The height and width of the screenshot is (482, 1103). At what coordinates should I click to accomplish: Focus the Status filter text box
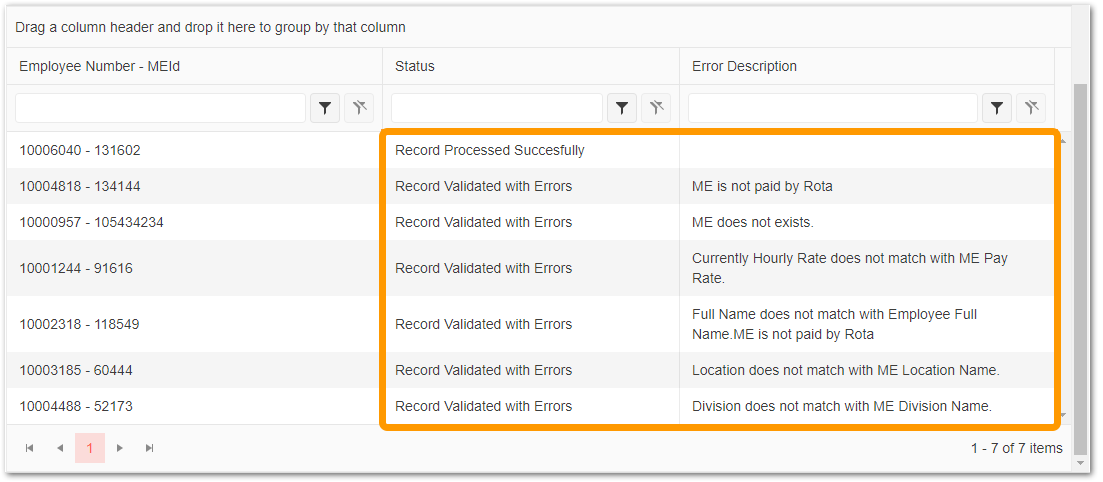[x=496, y=108]
